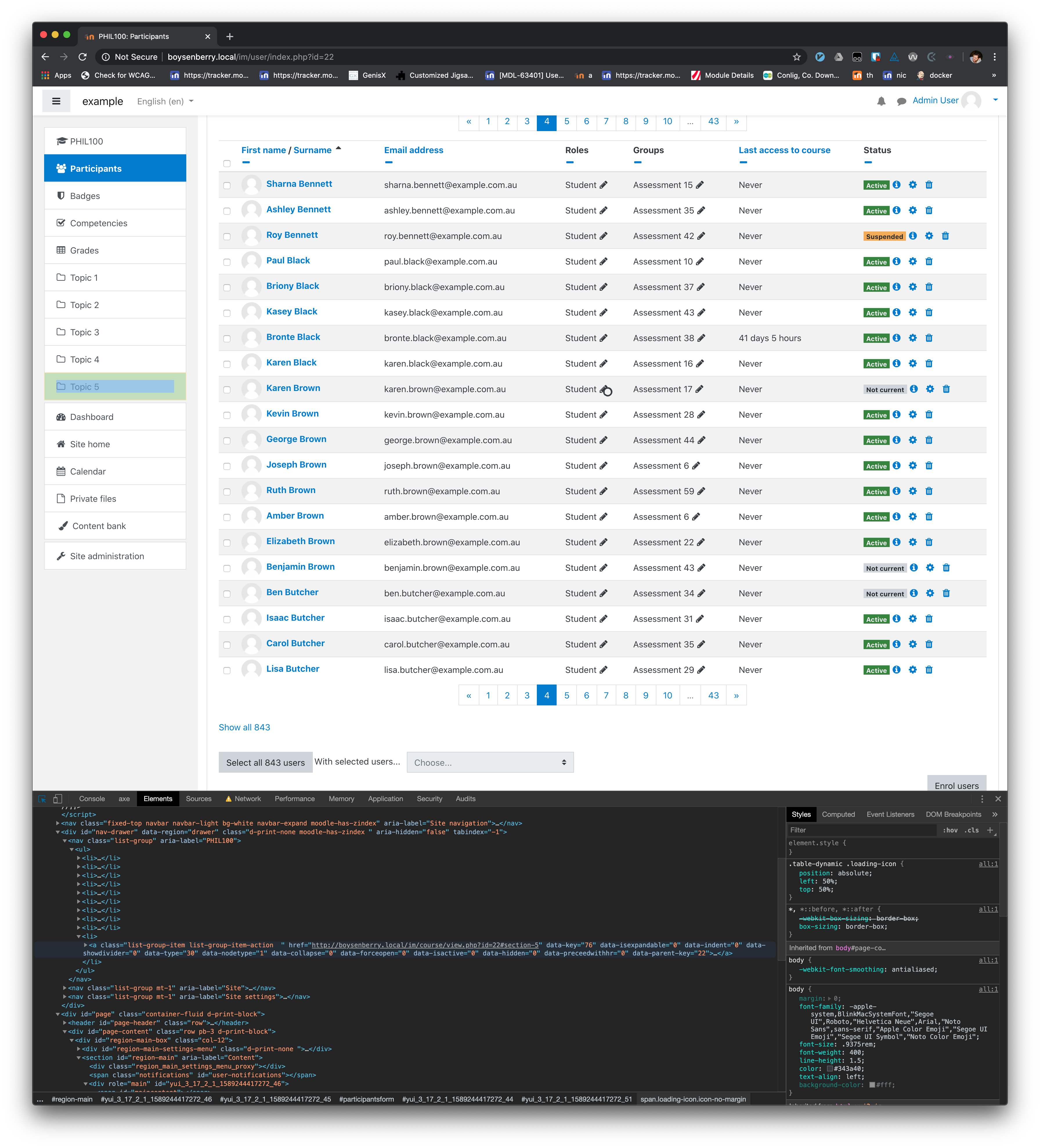Screen dimensions: 1040x1148
Task: Click the #fff background-color swatch
Action: (872, 1085)
